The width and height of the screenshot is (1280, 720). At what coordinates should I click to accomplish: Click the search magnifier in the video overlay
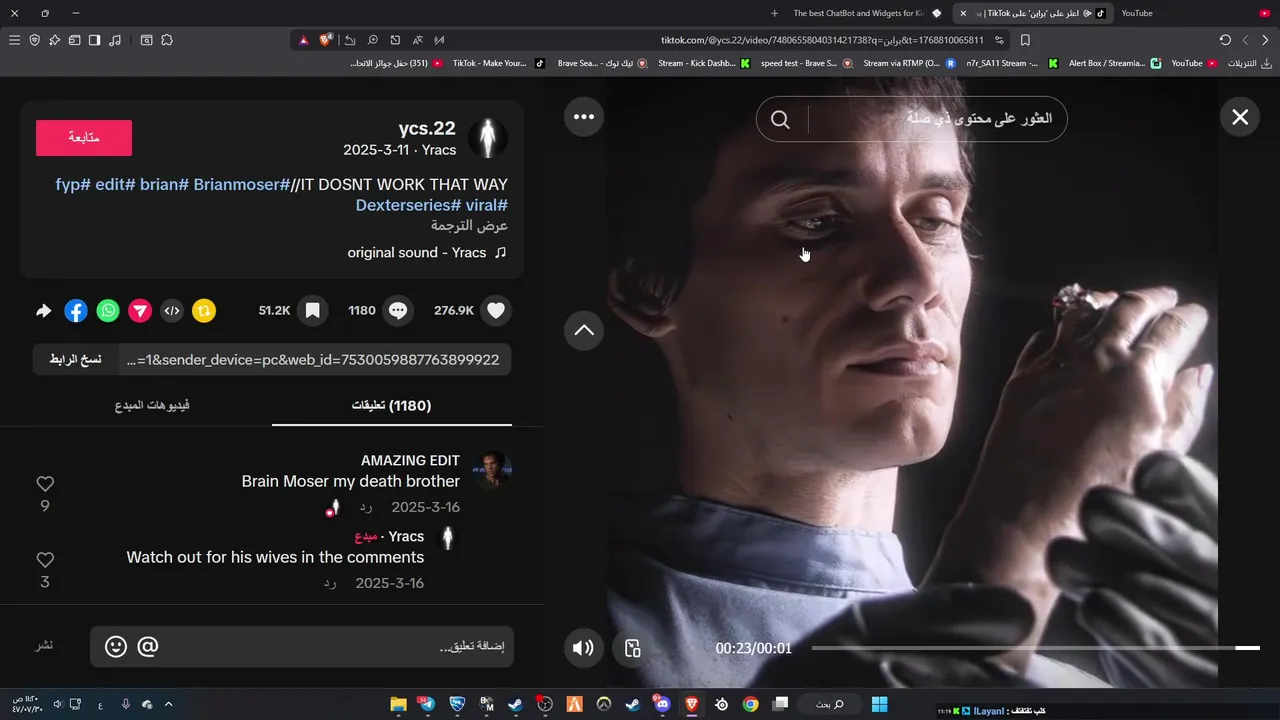point(780,120)
